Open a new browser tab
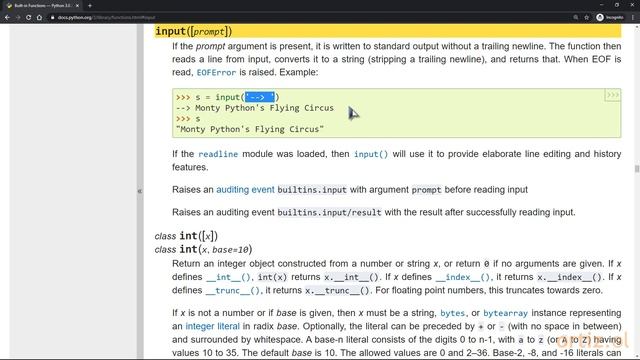The image size is (640, 360). [x=90, y=6]
